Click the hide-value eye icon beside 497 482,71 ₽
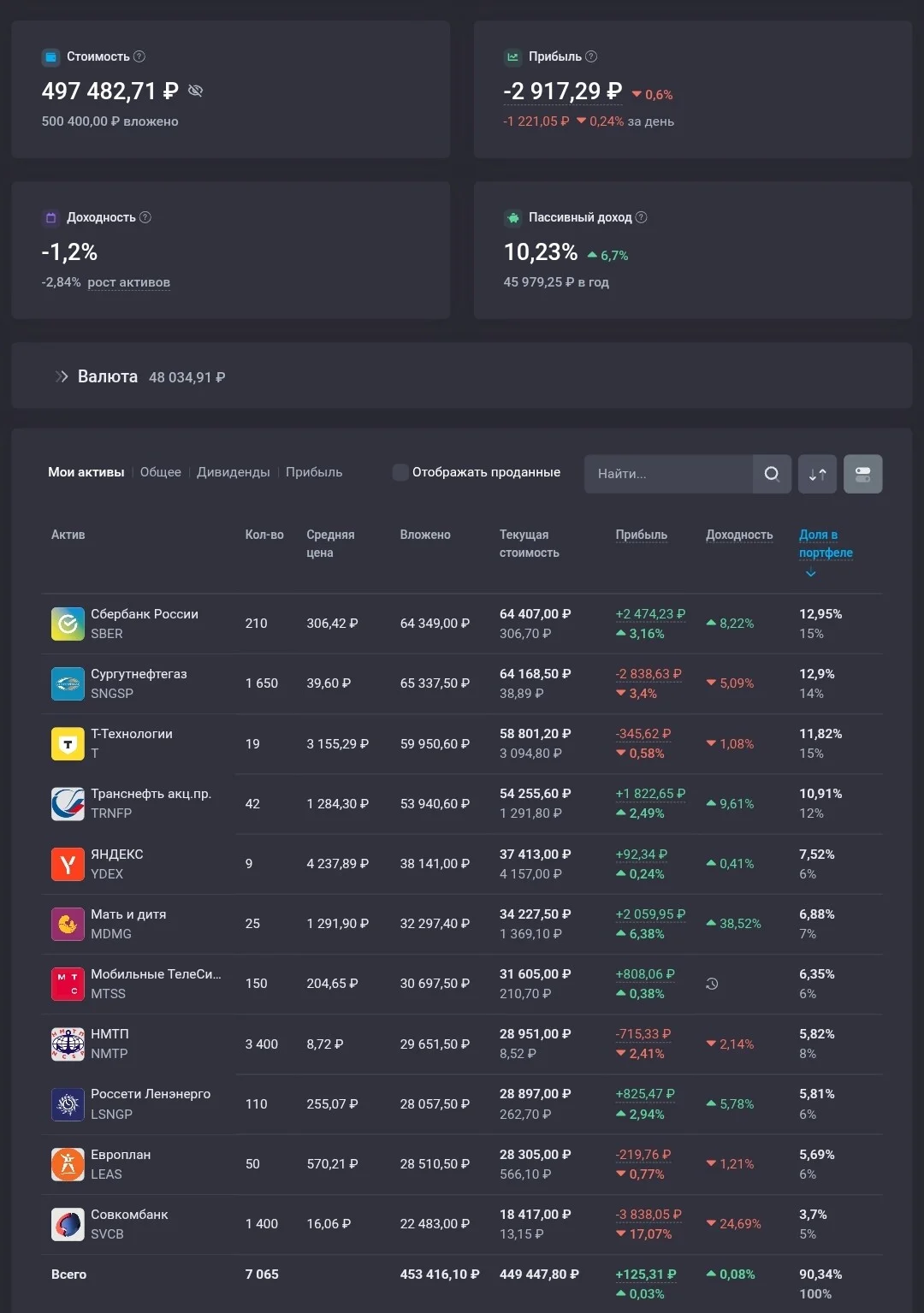The image size is (924, 1313). [x=195, y=91]
